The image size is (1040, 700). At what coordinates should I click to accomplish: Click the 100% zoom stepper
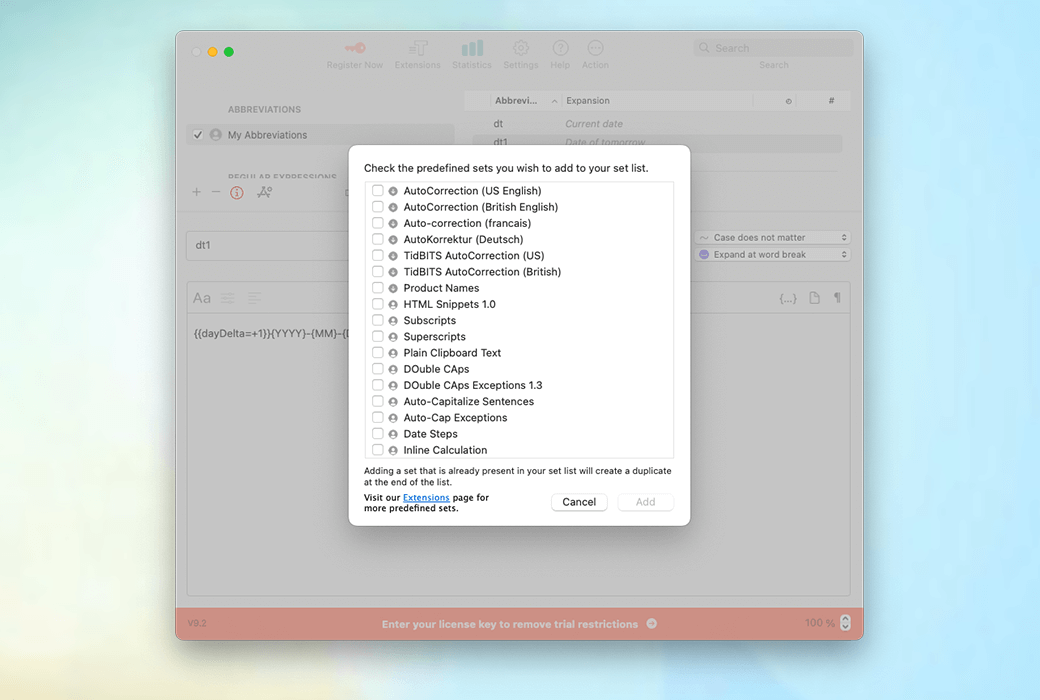[845, 623]
